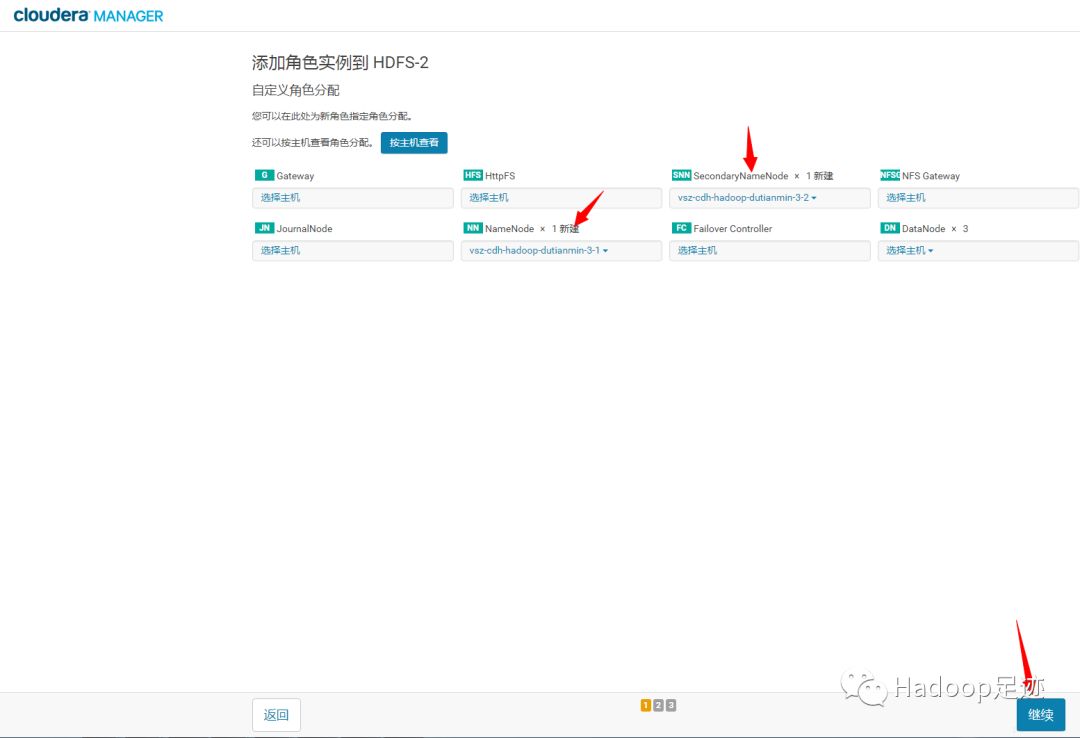The width and height of the screenshot is (1080, 738).
Task: Click the JournalNode JN role badge
Action: (x=264, y=227)
